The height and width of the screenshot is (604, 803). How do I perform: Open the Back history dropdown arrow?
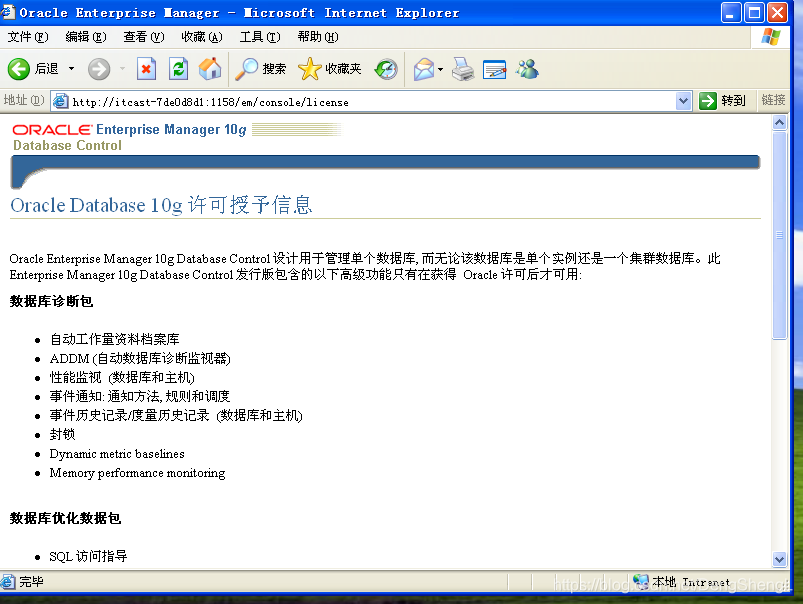[72, 69]
